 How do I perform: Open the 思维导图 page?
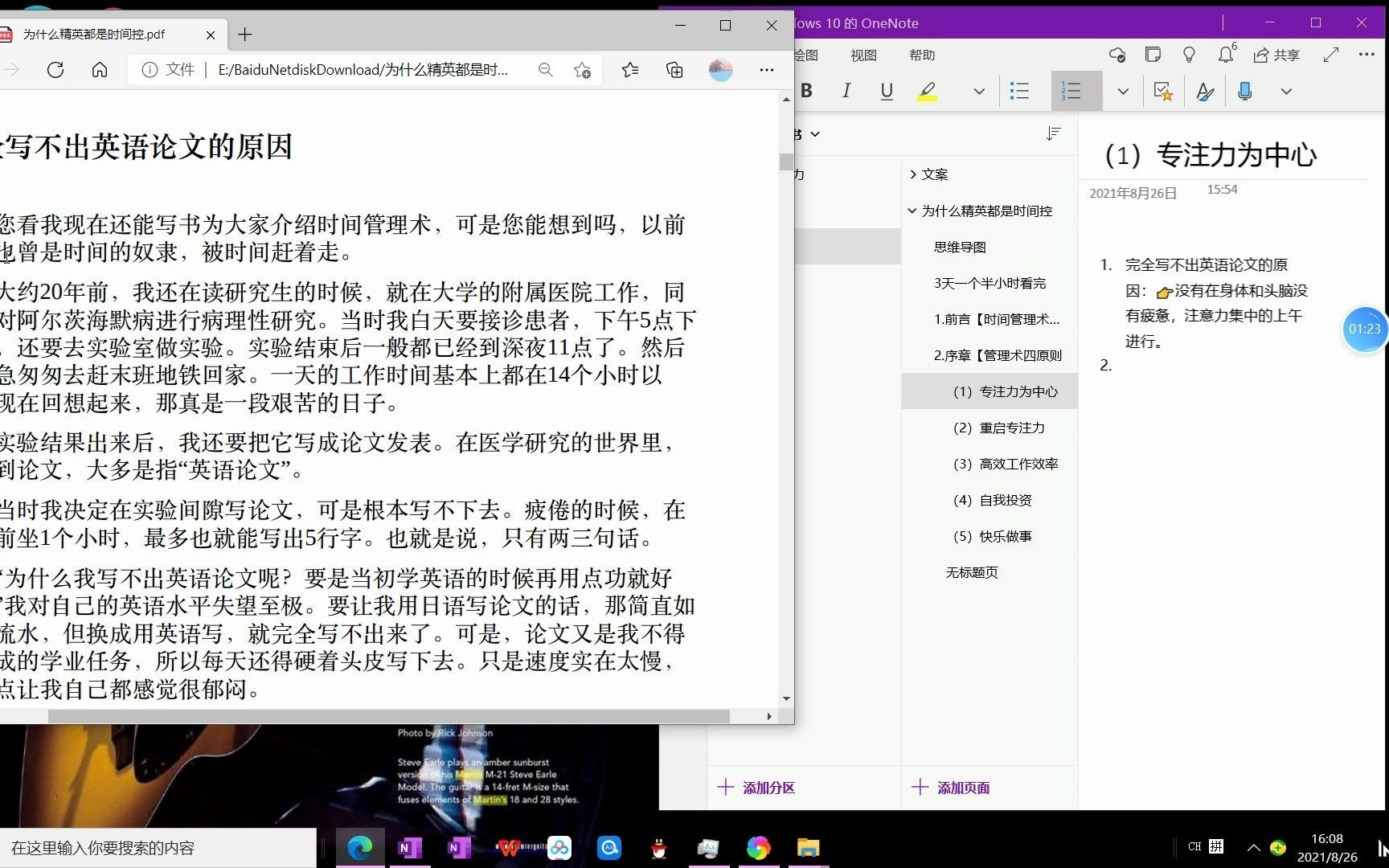(989, 247)
